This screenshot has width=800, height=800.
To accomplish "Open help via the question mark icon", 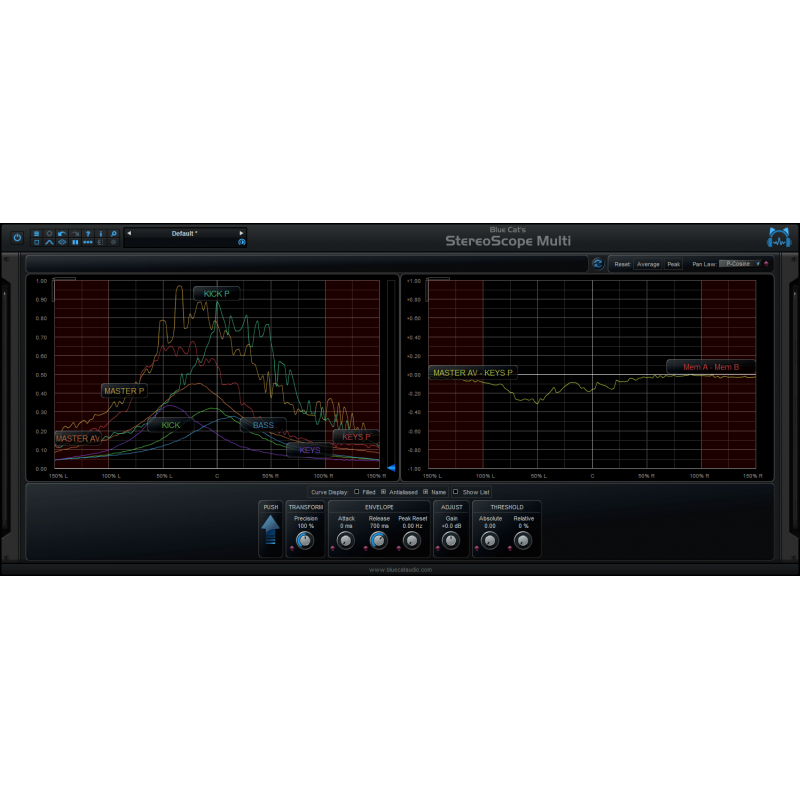I will (86, 232).
